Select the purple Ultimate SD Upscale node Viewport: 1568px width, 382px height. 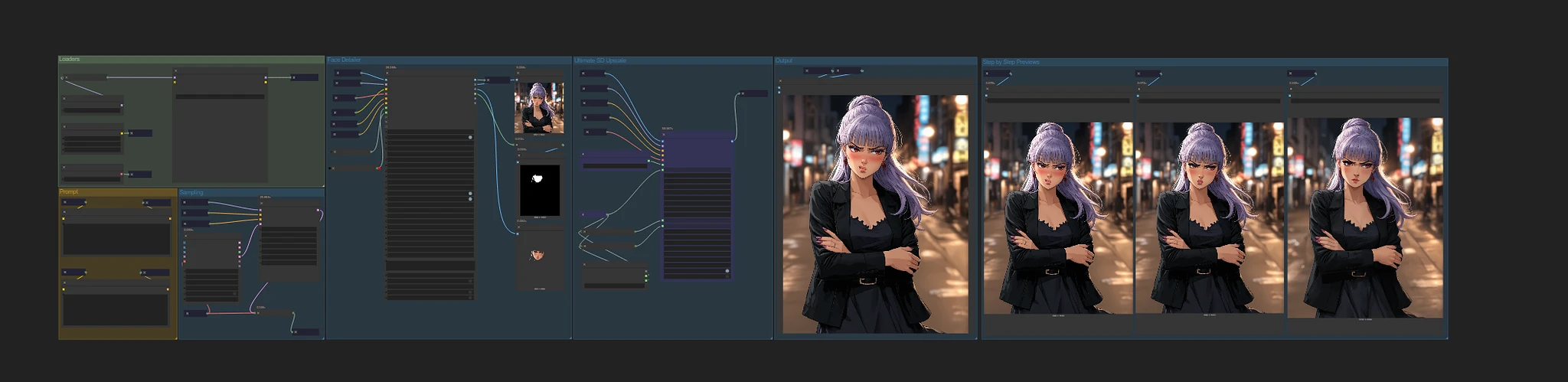pos(697,205)
